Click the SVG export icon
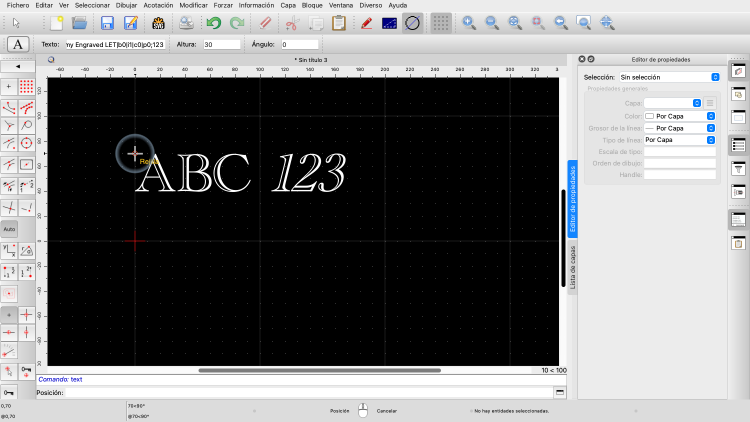Image resolution: width=750 pixels, height=422 pixels. point(157,22)
